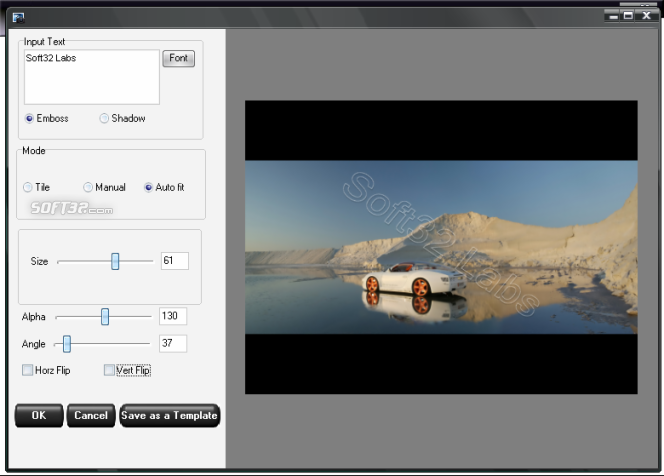Open the Font selection dialog
Screen dimensions: 664x476
[178, 58]
